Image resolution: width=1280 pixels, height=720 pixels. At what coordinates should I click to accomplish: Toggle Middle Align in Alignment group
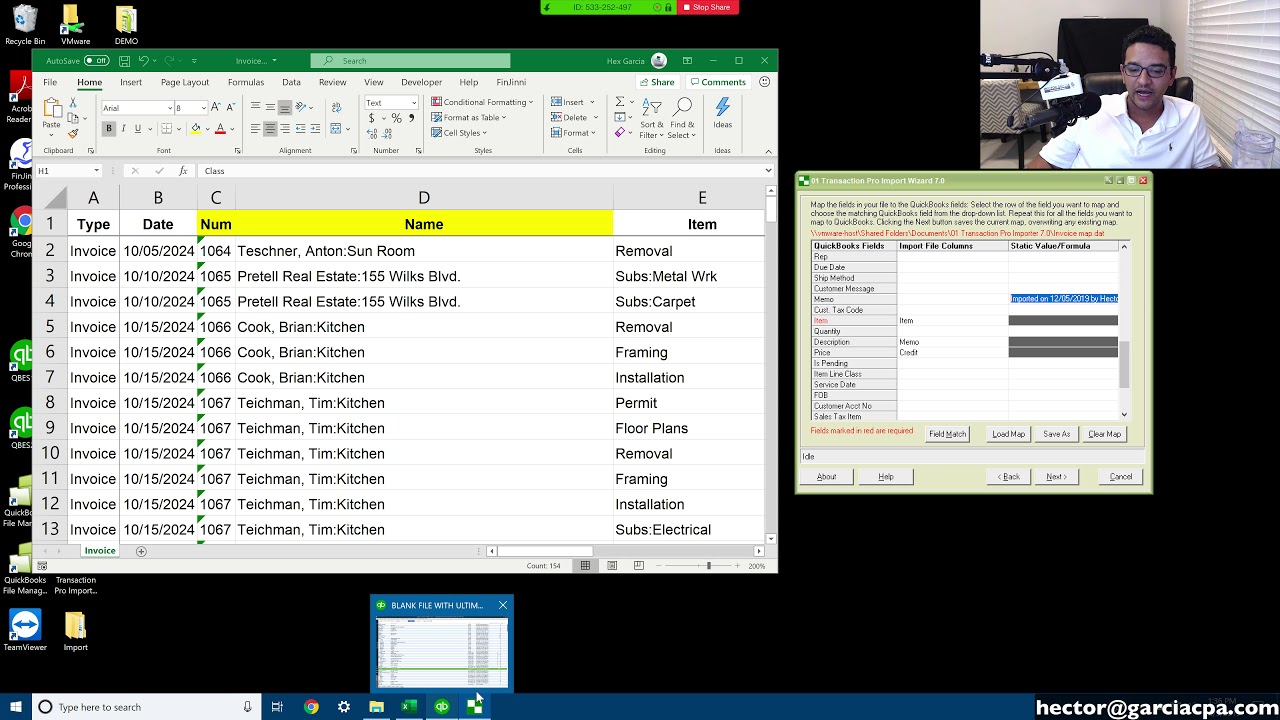click(270, 107)
